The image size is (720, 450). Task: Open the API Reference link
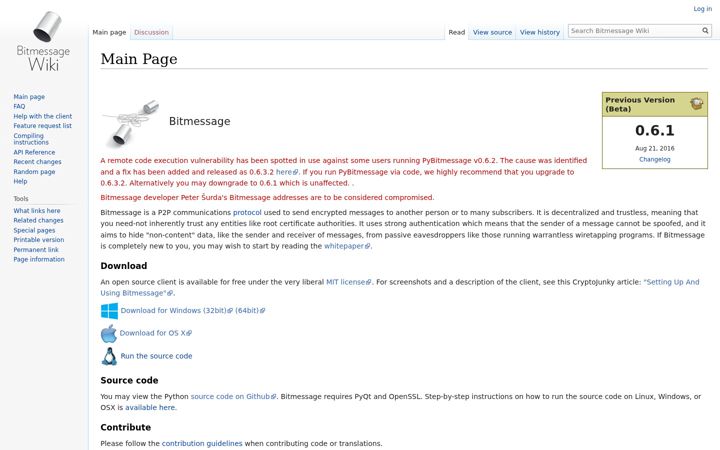tap(34, 152)
